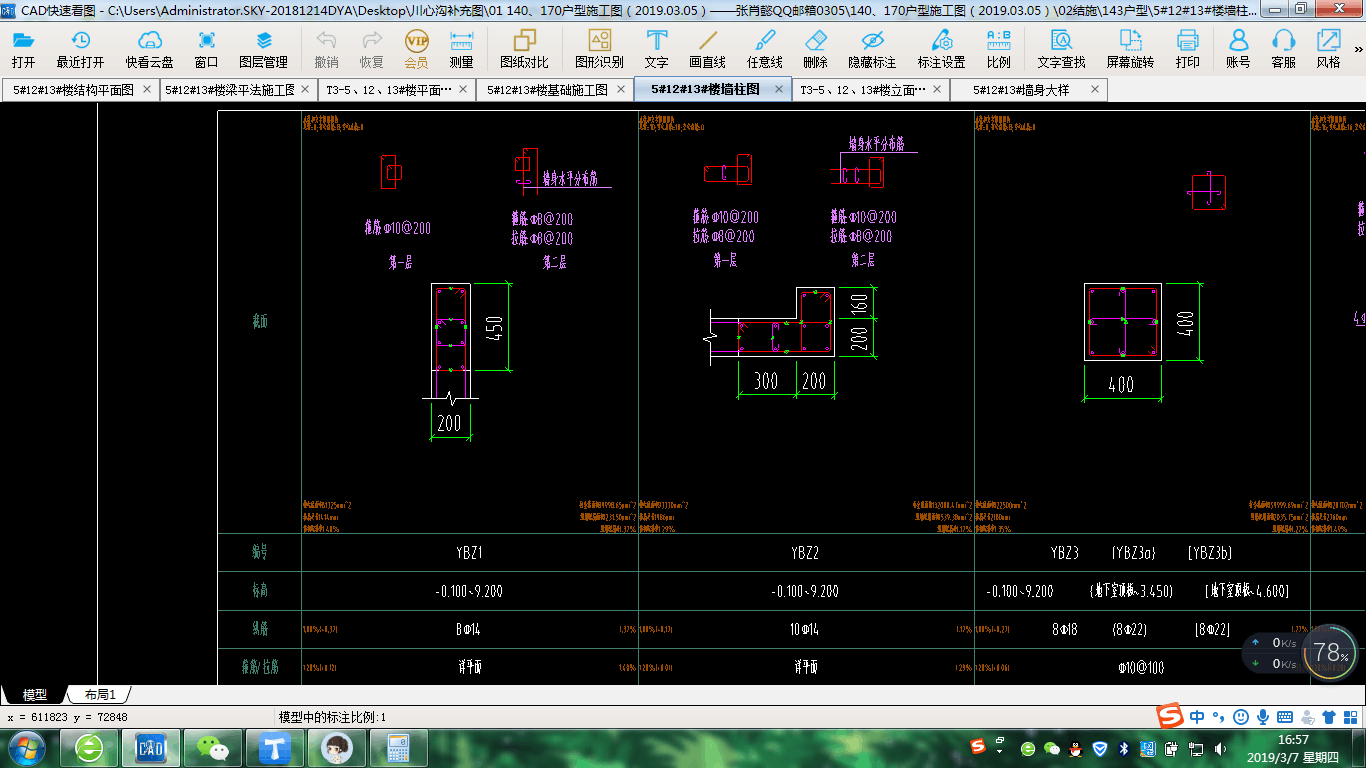This screenshot has height=768, width=1366.
Task: Click the 恢复 redo icon
Action: (x=371, y=49)
